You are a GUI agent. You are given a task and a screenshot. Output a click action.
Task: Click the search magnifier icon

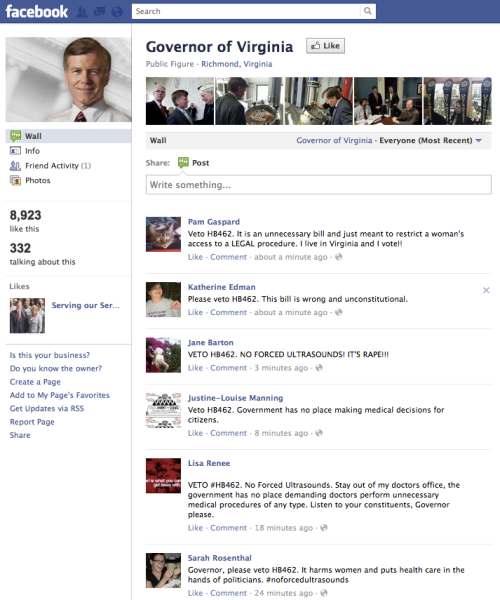click(368, 11)
